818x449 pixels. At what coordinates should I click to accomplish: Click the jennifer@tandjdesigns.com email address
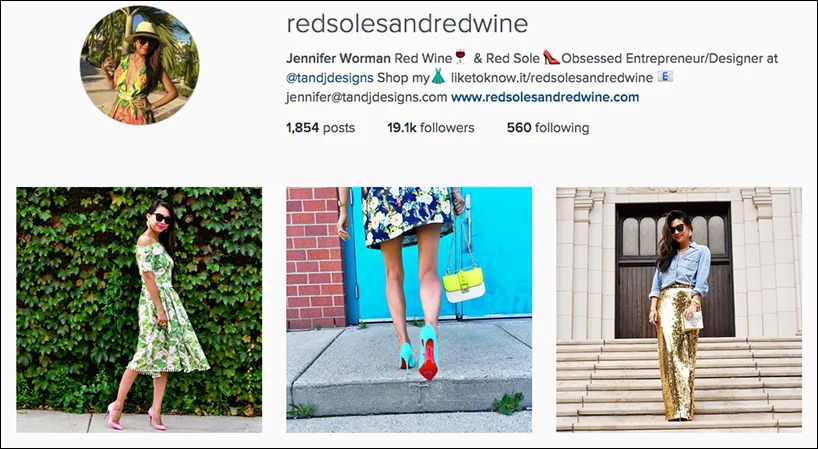[366, 97]
